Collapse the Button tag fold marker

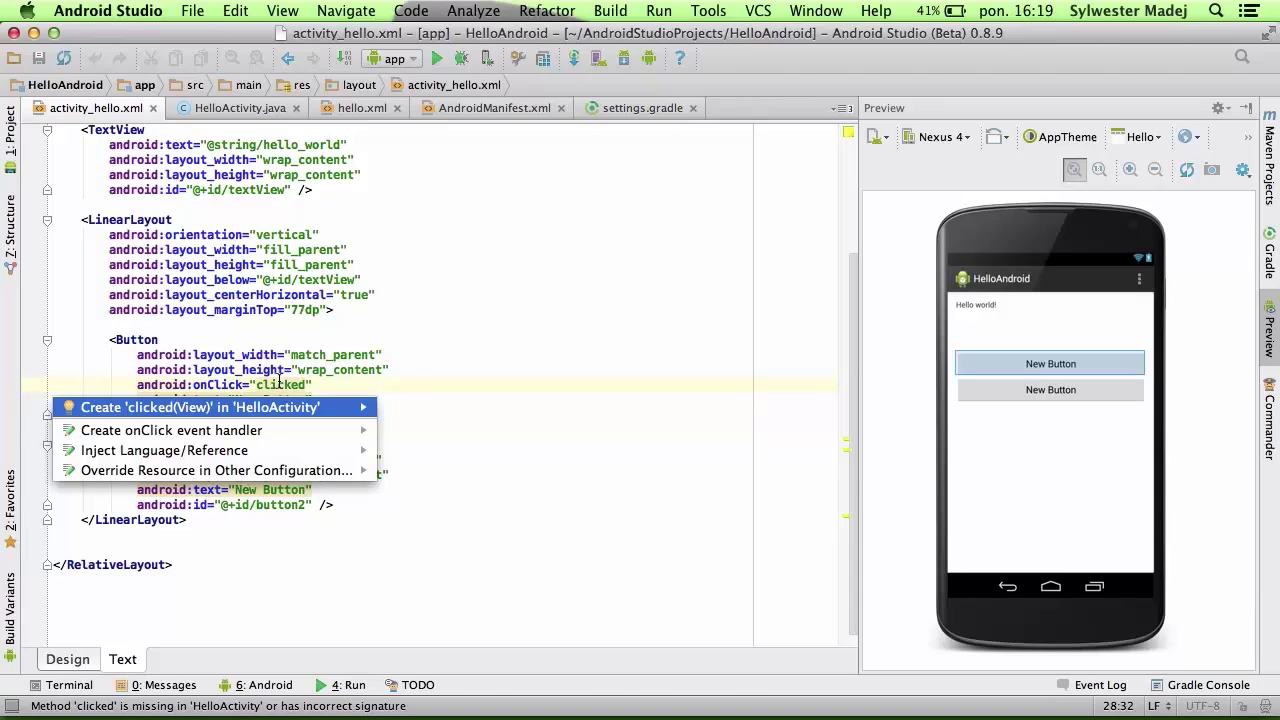pyautogui.click(x=47, y=340)
